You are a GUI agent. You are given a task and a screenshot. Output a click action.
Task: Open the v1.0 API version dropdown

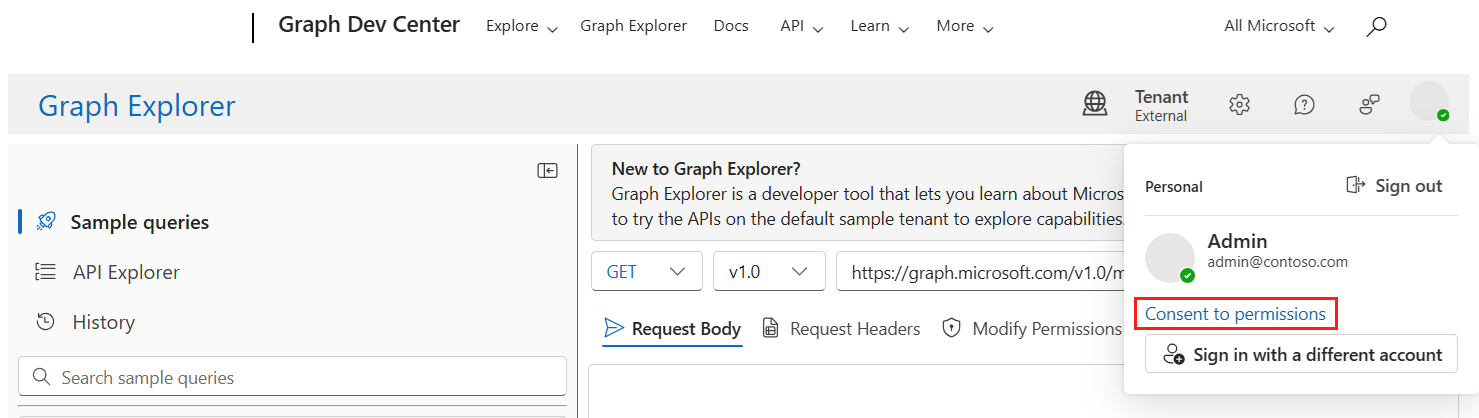[x=768, y=272]
